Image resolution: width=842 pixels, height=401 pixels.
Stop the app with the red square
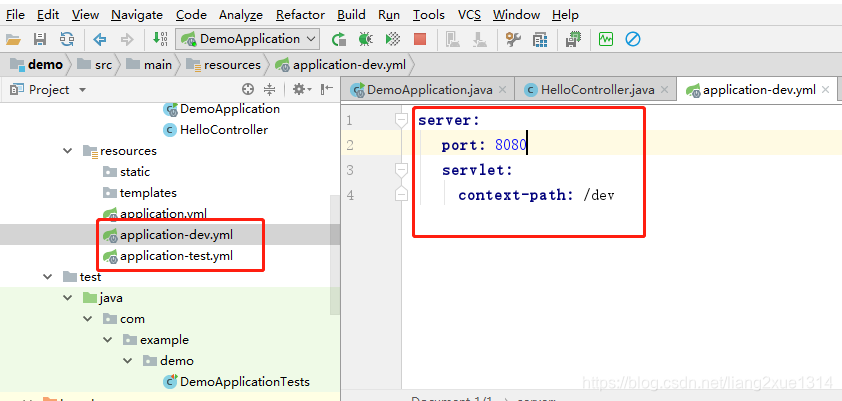pyautogui.click(x=420, y=39)
